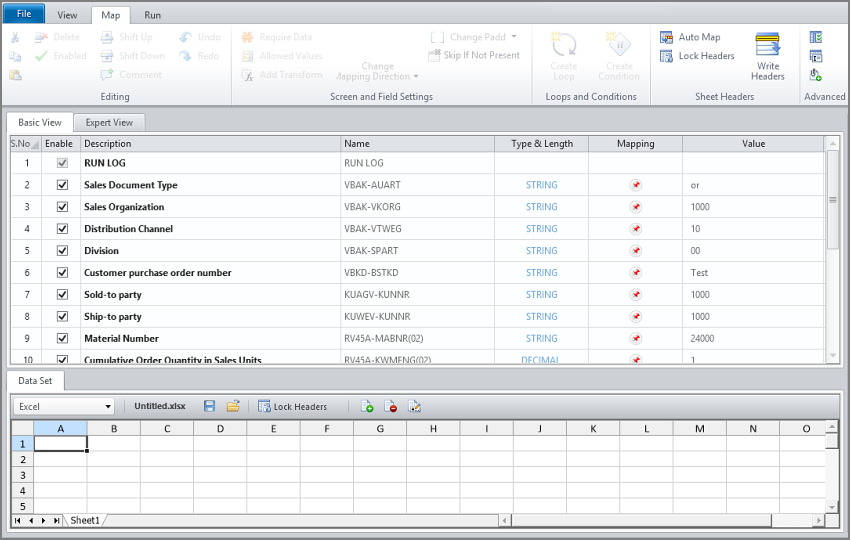Uncheck the Sales Document Type enable checkbox

click(62, 185)
